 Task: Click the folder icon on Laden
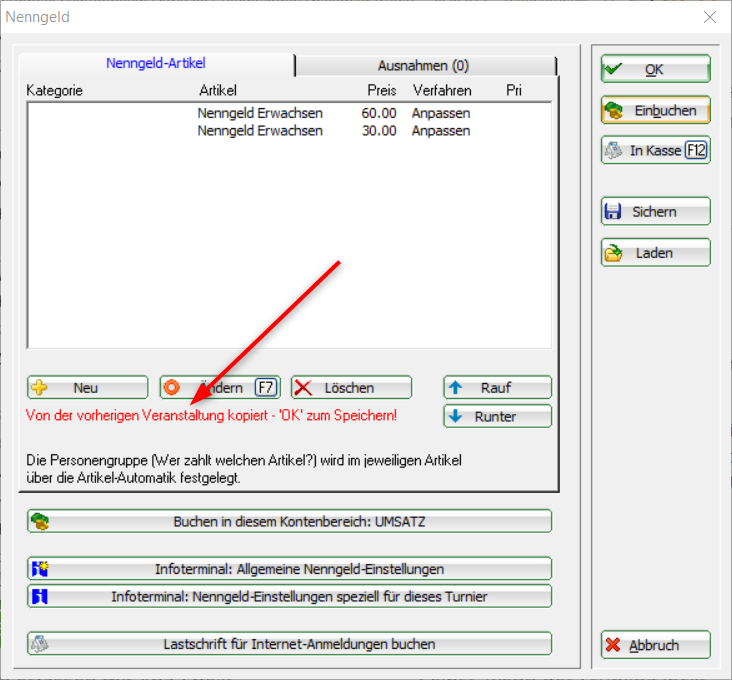tap(613, 252)
